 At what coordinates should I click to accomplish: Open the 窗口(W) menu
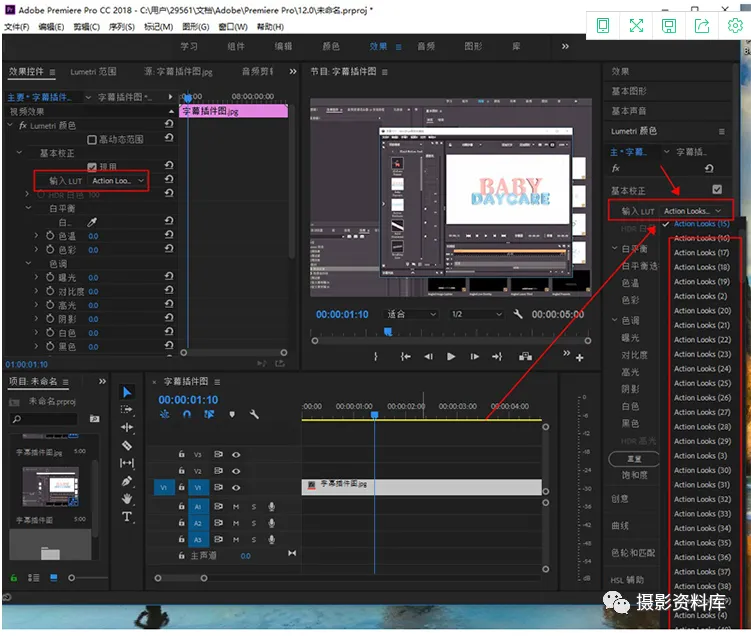click(233, 27)
